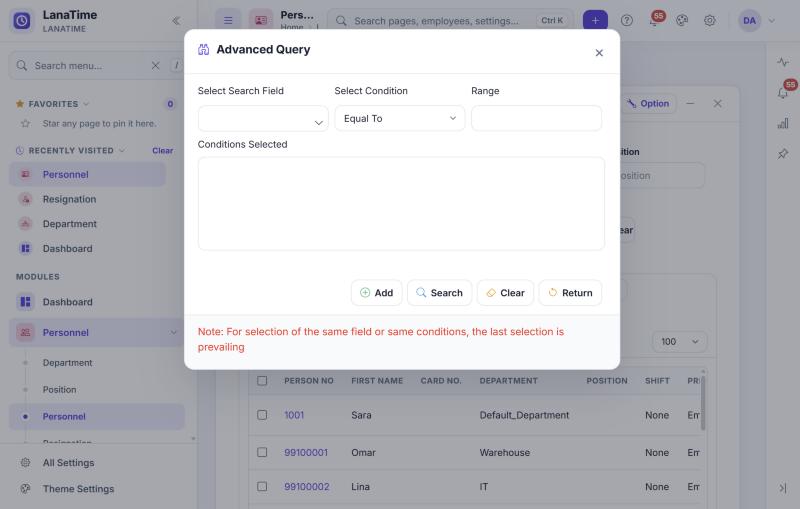Check the row for person 99100001
Screen dimensions: 800x509
(262, 452)
